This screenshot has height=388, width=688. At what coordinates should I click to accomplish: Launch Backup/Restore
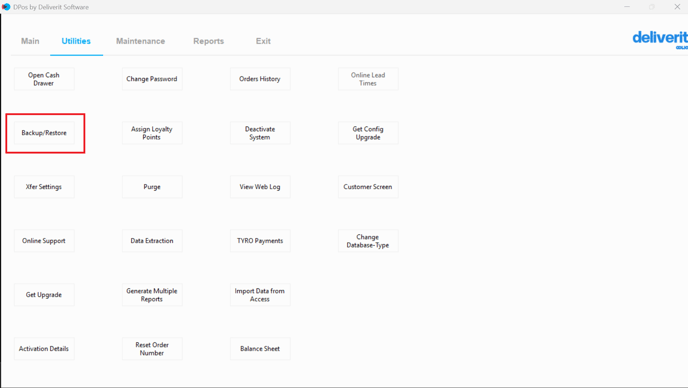coord(44,133)
